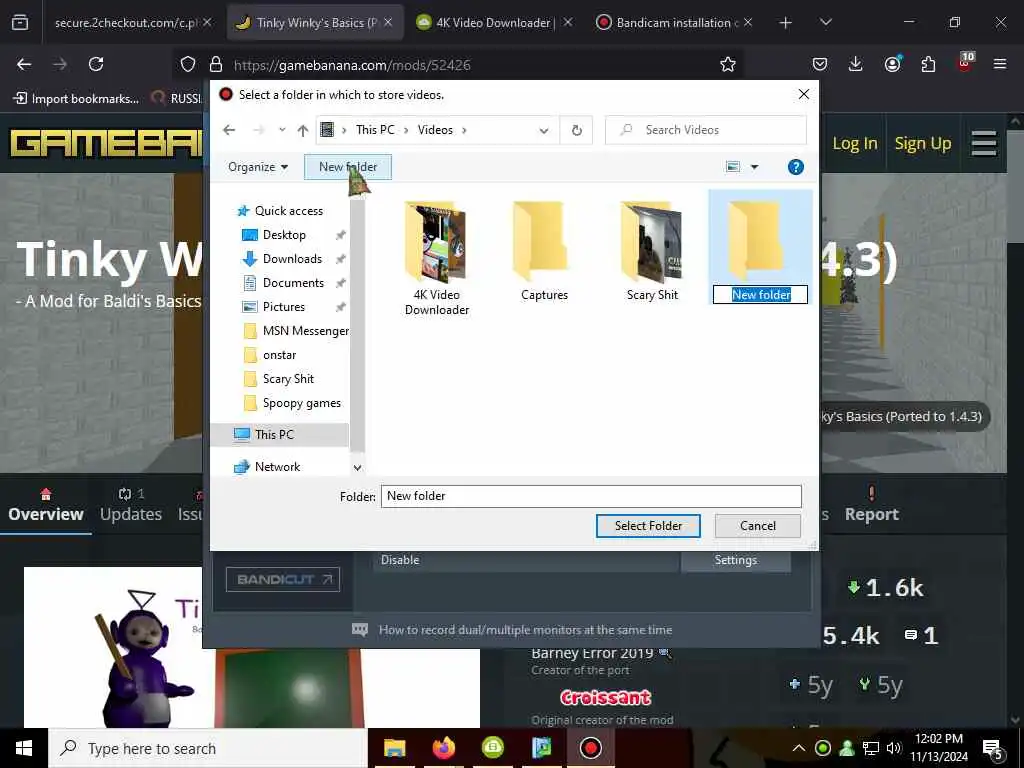The width and height of the screenshot is (1024, 768).
Task: Open the folder dialog help
Action: click(x=795, y=167)
